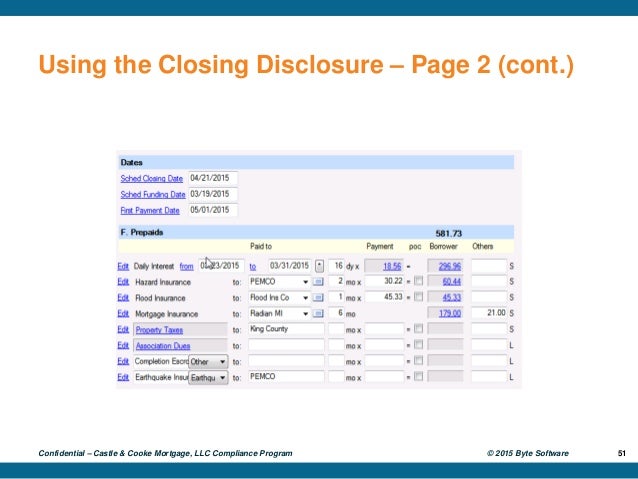Click borrower amount 179.00 link
The width and height of the screenshot is (638, 479).
click(450, 313)
